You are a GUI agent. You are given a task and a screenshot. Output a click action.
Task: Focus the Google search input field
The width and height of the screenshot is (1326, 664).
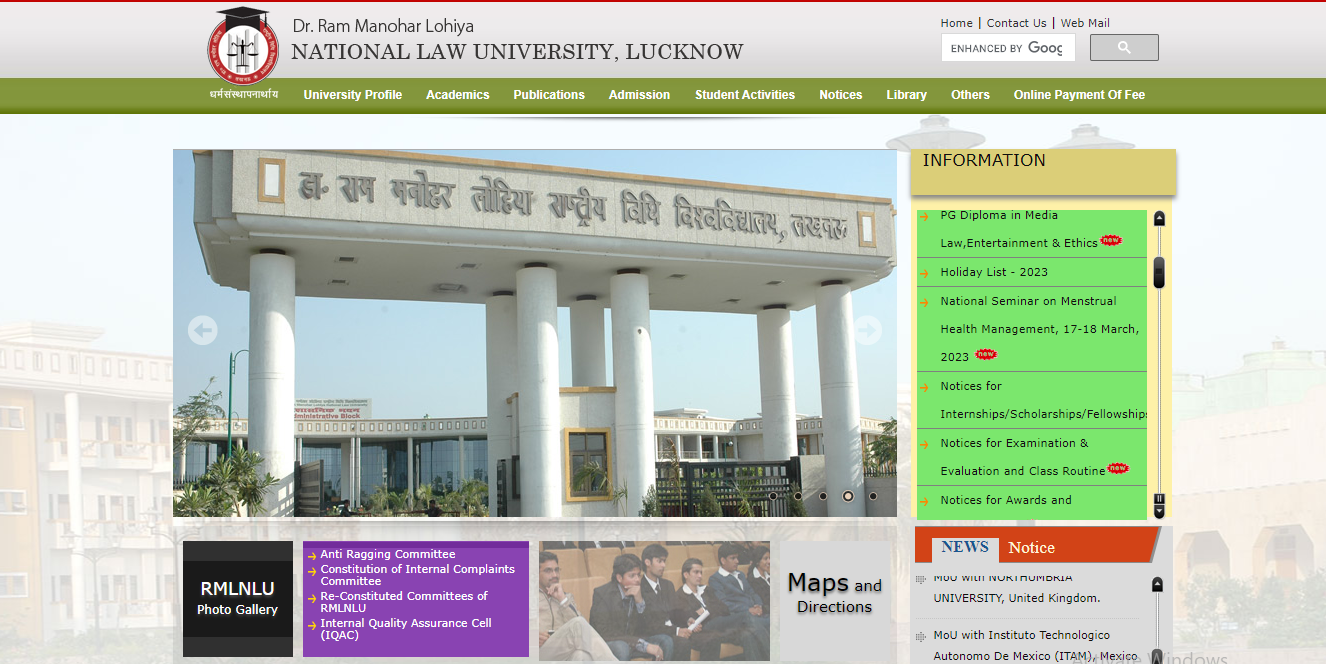pos(1008,48)
